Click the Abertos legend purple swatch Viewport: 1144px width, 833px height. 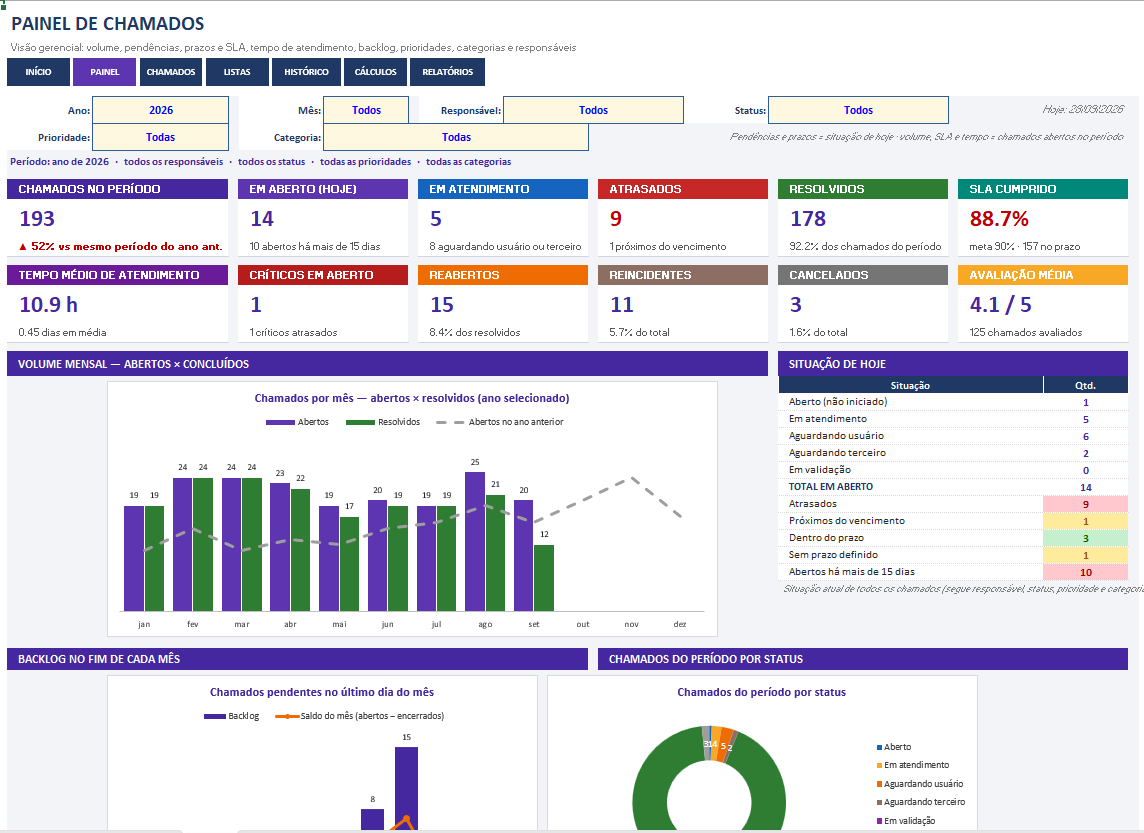[280, 422]
